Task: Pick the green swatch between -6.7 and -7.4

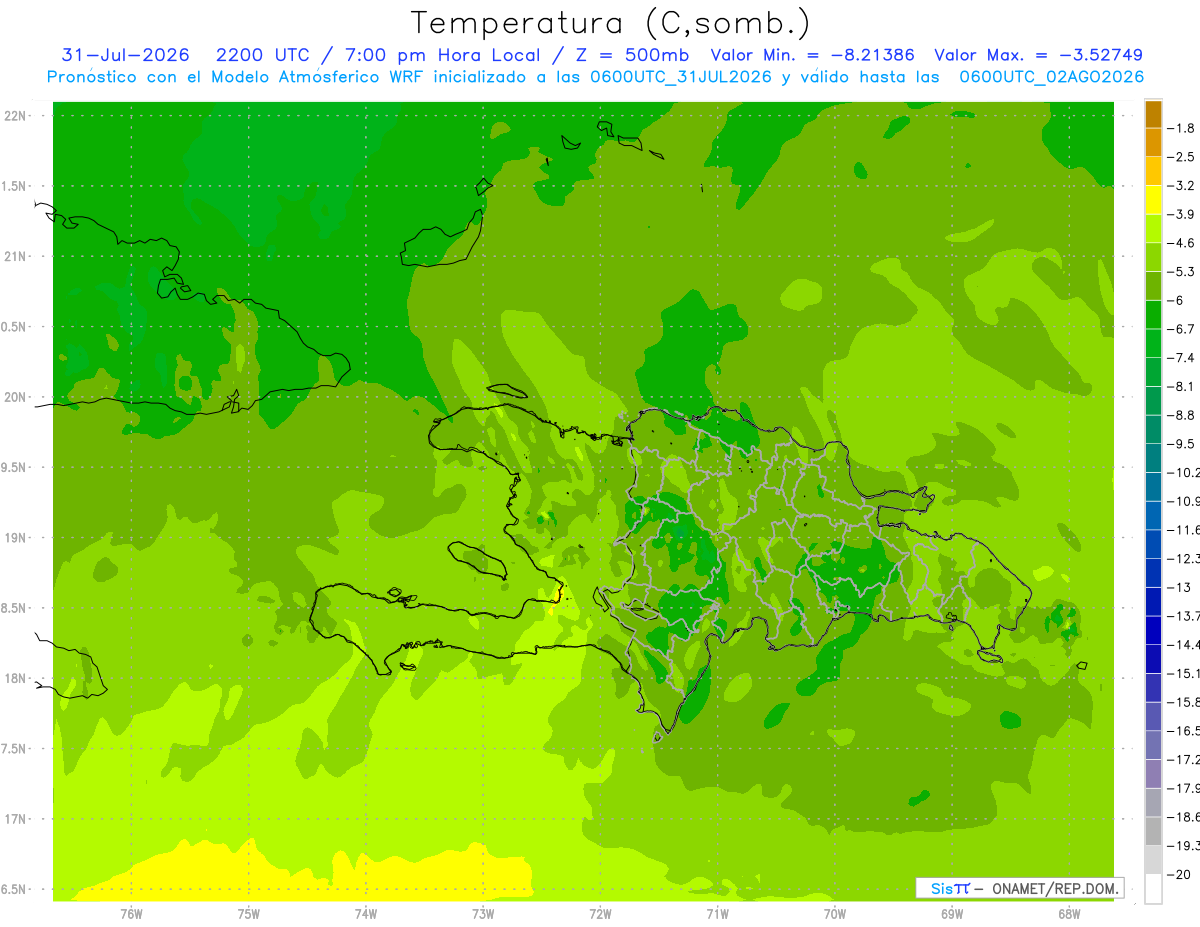Action: pyautogui.click(x=1153, y=343)
